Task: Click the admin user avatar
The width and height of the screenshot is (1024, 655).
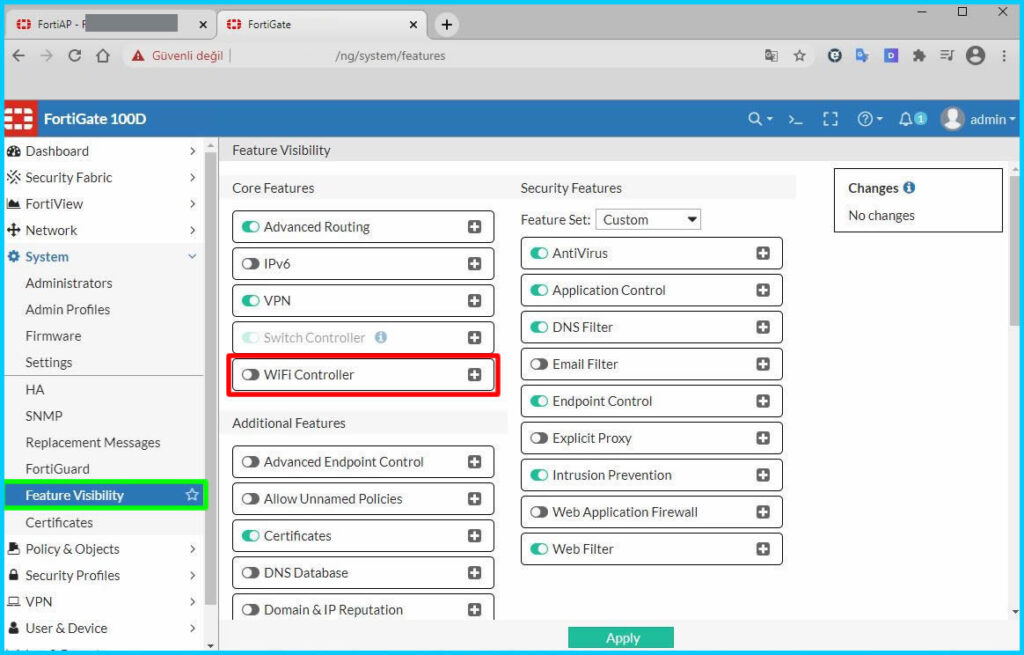Action: pyautogui.click(x=952, y=119)
